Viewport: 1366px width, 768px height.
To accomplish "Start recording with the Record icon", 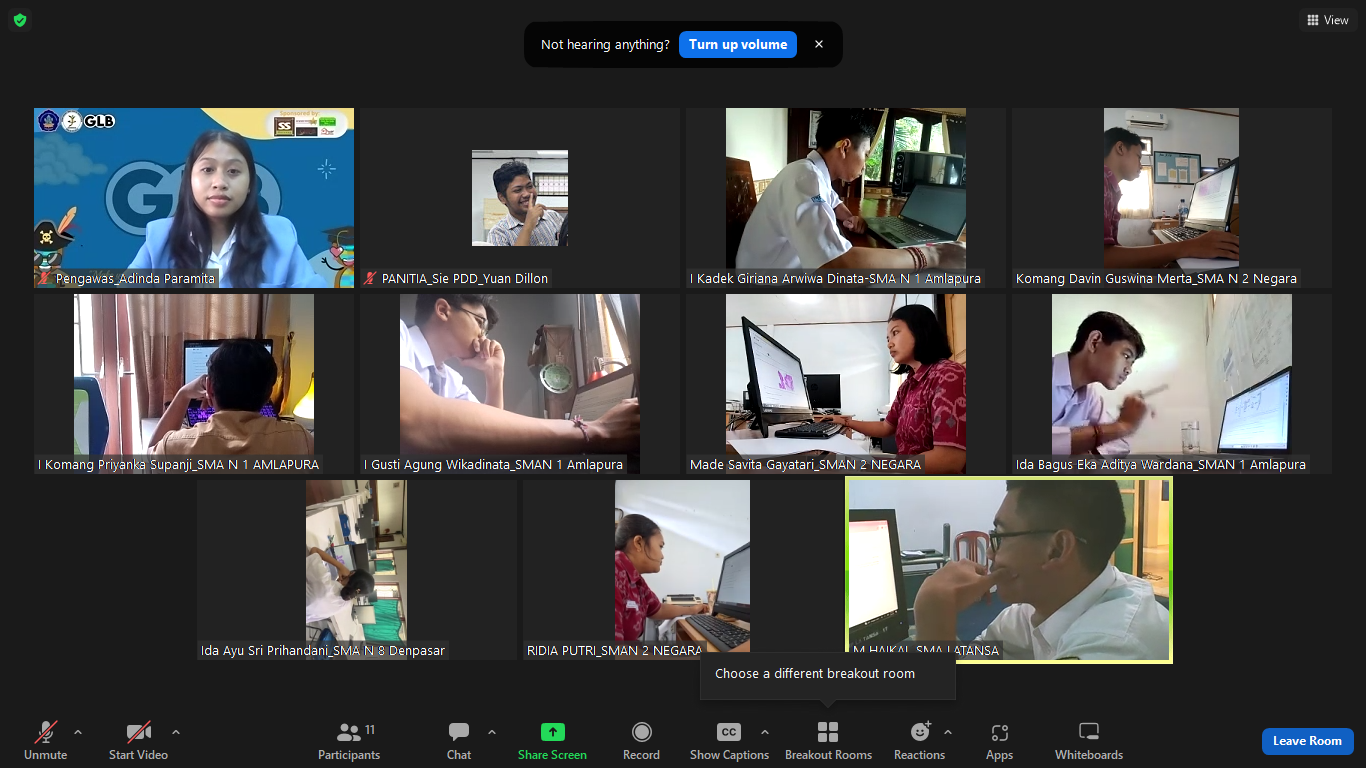I will pos(641,733).
